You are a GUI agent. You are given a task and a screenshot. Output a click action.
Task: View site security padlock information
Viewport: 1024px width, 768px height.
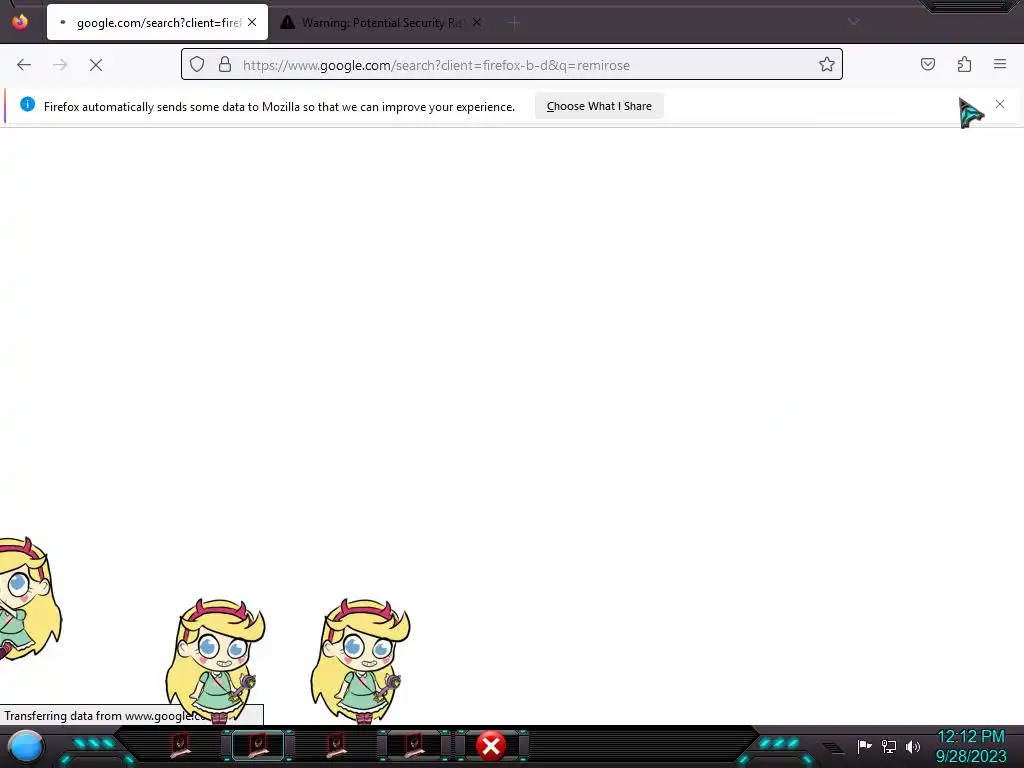(225, 64)
